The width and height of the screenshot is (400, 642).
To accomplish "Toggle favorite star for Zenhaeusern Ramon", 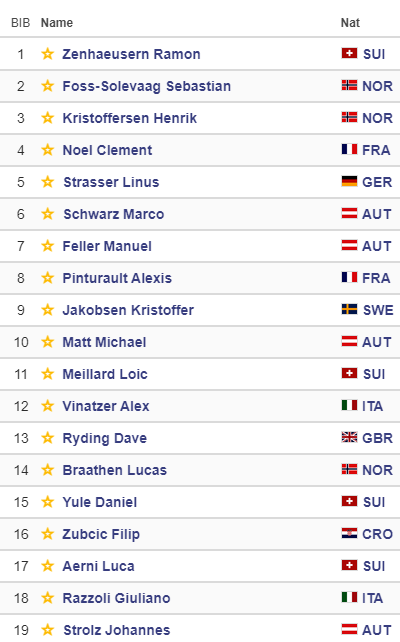I will [47, 54].
